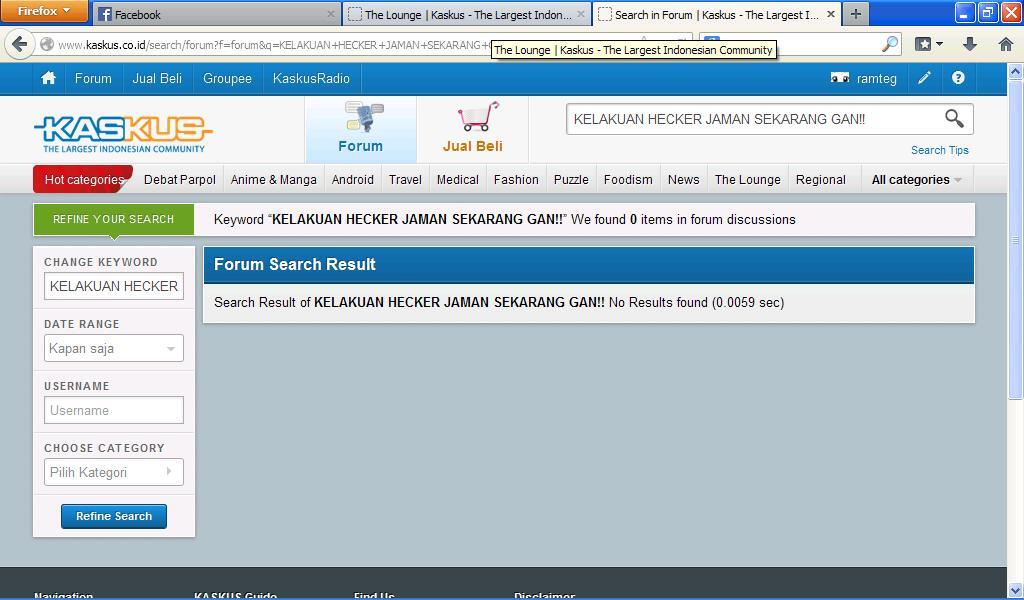Open the help question mark icon

click(x=958, y=78)
